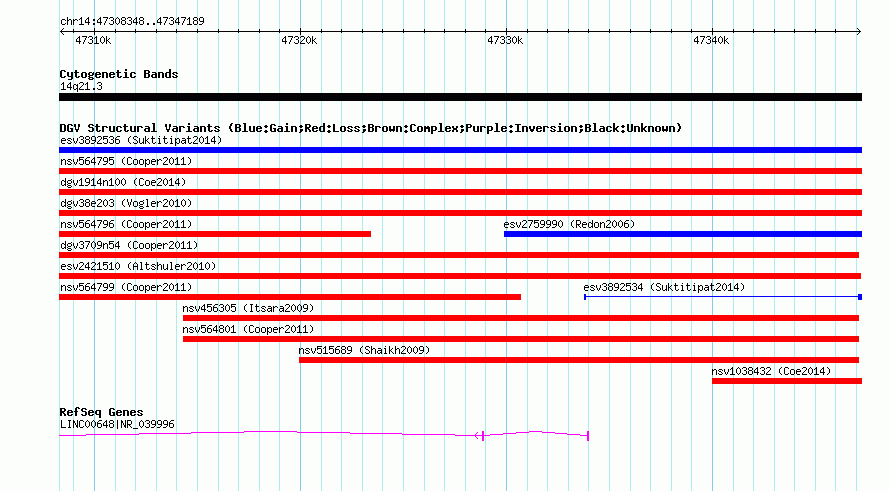Click the esv2421510 red loss bar
Viewport: 890px width, 491px height.
click(x=460, y=276)
